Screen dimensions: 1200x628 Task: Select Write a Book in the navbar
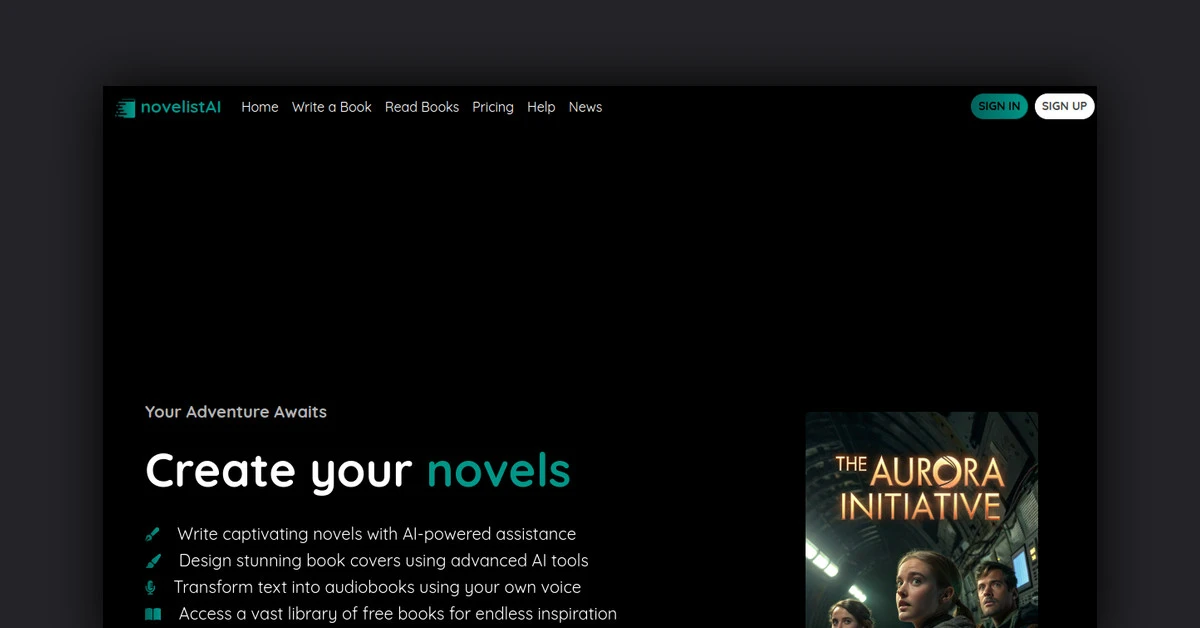pyautogui.click(x=331, y=107)
